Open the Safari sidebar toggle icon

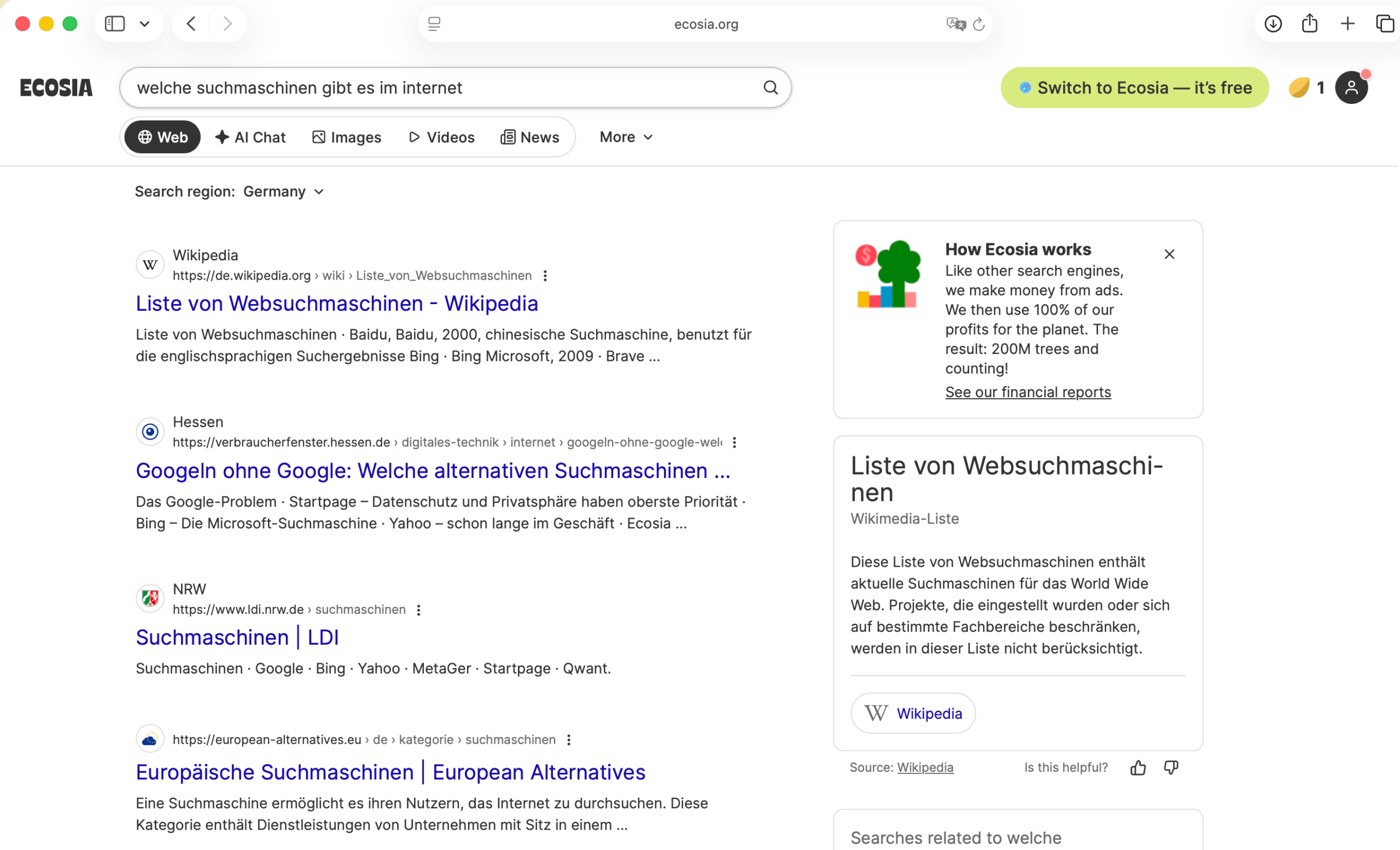(115, 24)
